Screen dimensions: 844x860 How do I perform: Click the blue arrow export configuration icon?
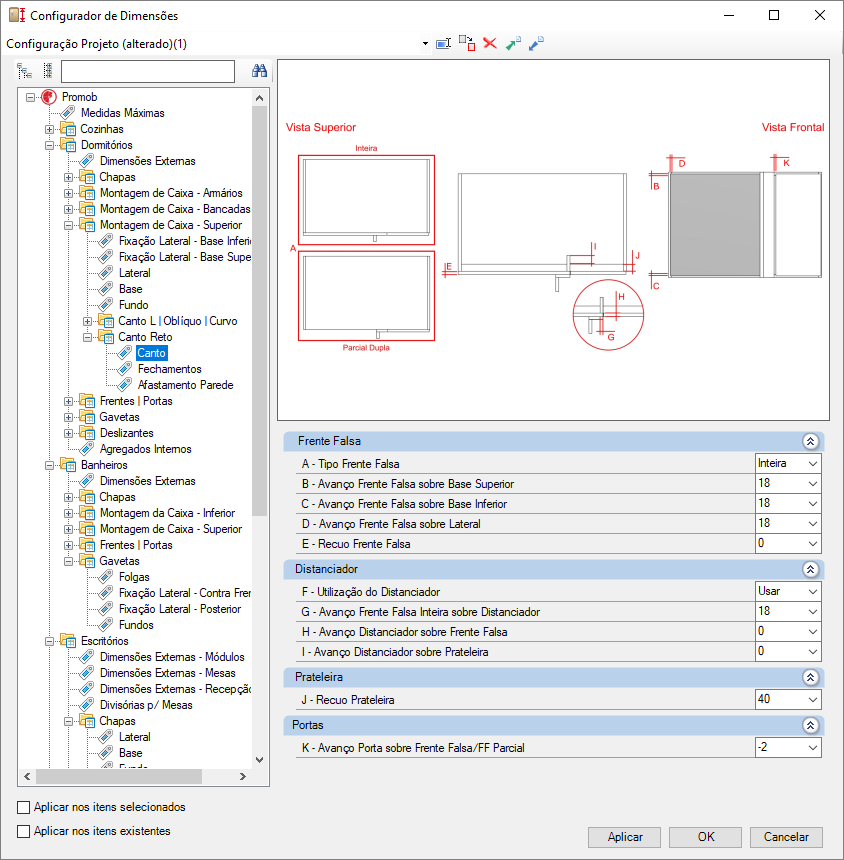pos(536,43)
